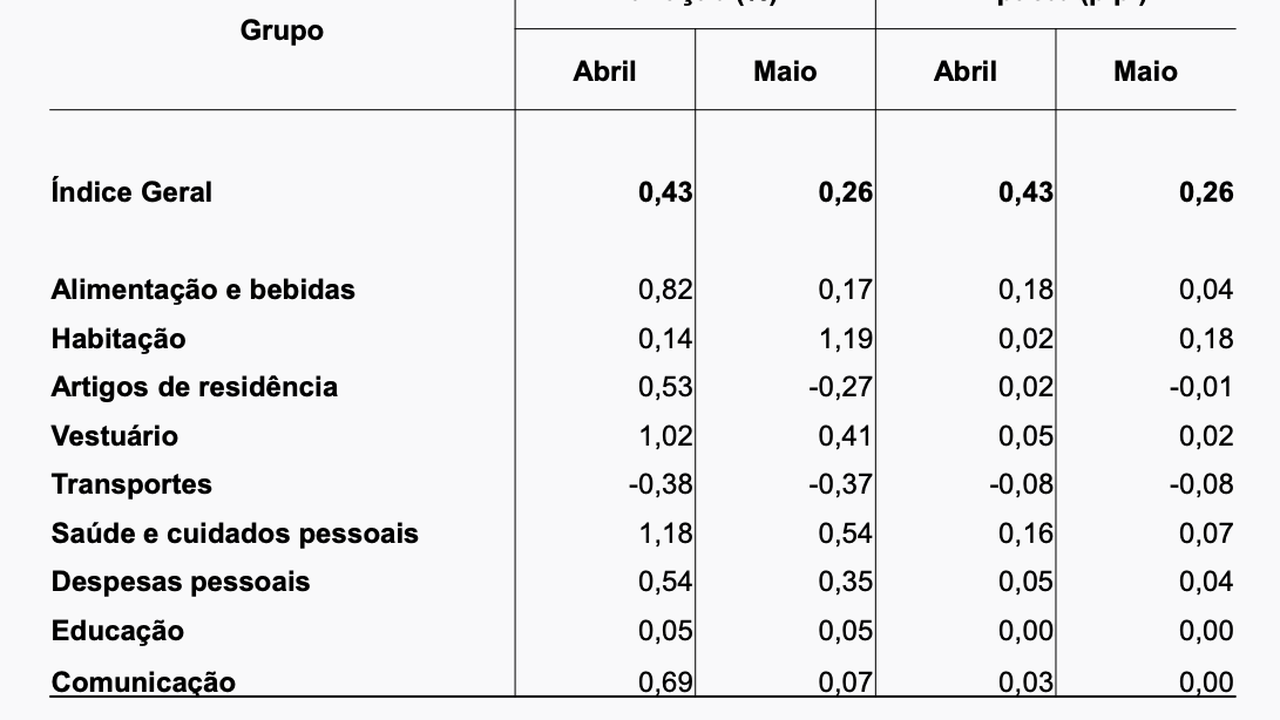The image size is (1280, 720).
Task: Click the -0,27 value for Artigos de residência
Action: (840, 387)
